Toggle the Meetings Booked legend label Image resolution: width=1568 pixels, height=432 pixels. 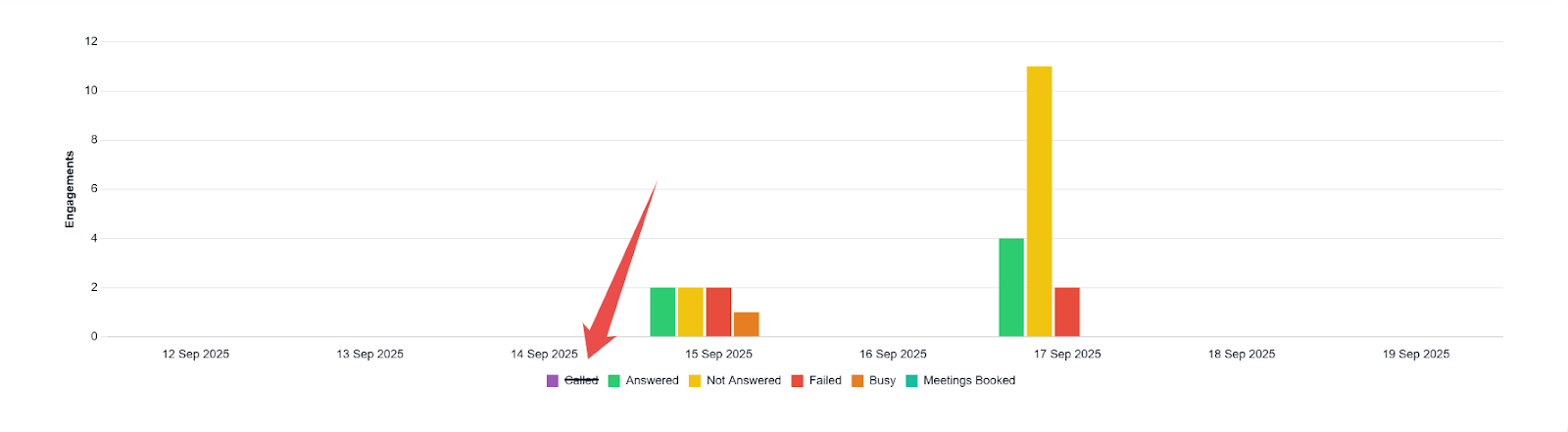pos(968,381)
